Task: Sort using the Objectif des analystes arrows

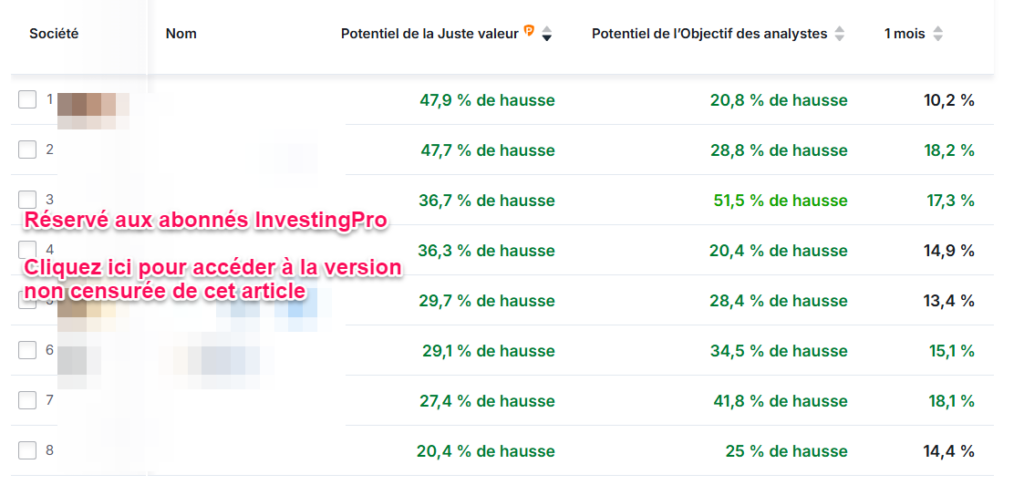Action: 839,34
